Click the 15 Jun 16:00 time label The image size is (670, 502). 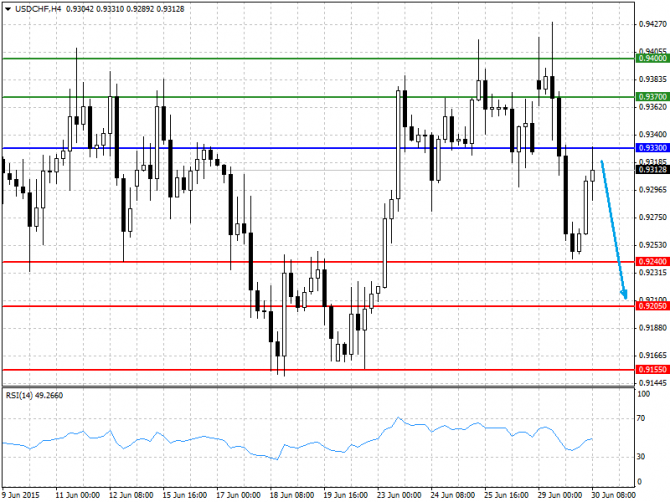(x=185, y=495)
